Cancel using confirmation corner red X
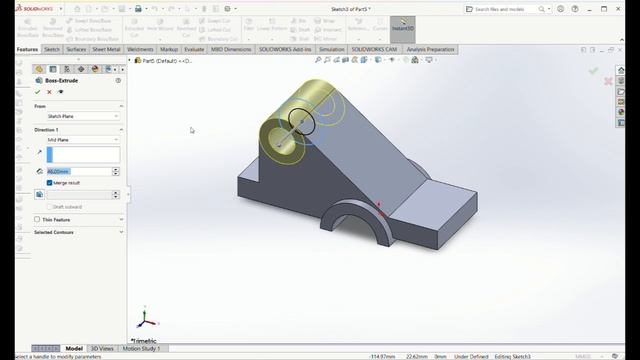 tap(608, 81)
